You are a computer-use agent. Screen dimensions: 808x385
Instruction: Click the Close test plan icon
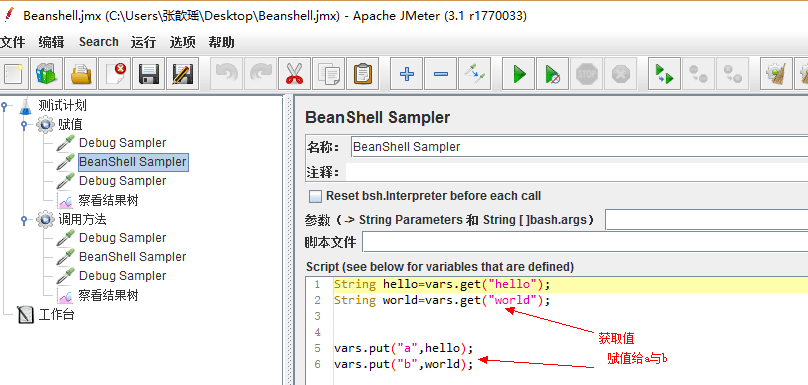[115, 74]
